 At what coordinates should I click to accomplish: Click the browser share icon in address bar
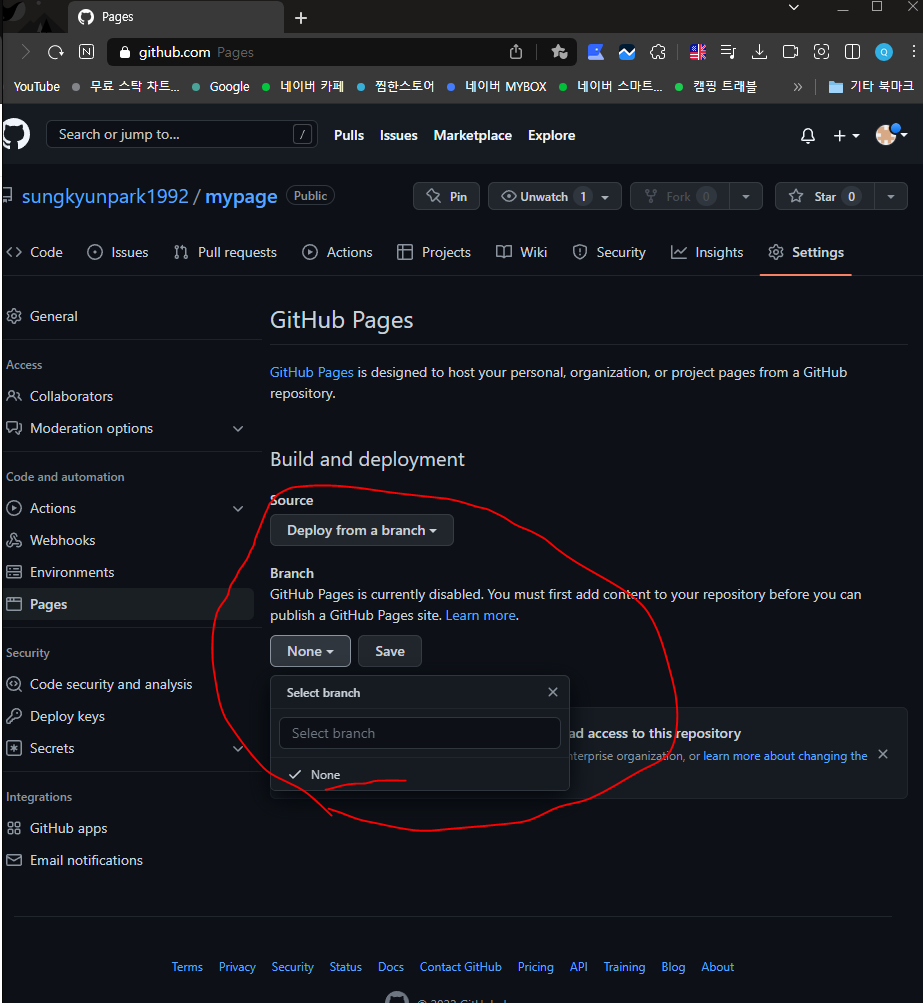[516, 52]
